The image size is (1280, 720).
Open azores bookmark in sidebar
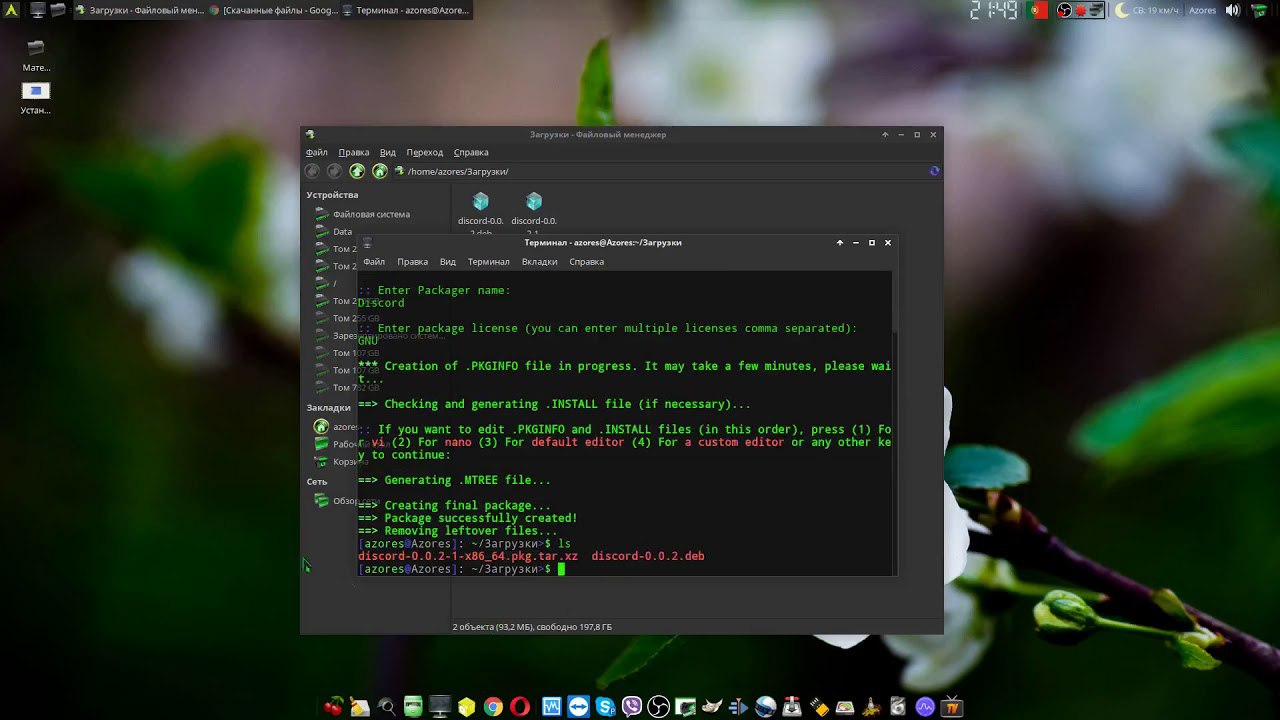(335, 427)
